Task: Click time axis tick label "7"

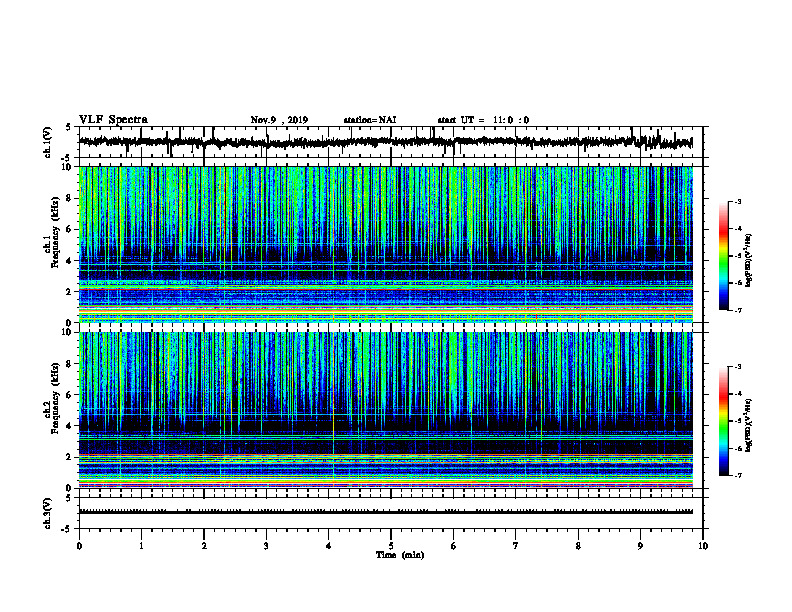Action: pos(516,546)
